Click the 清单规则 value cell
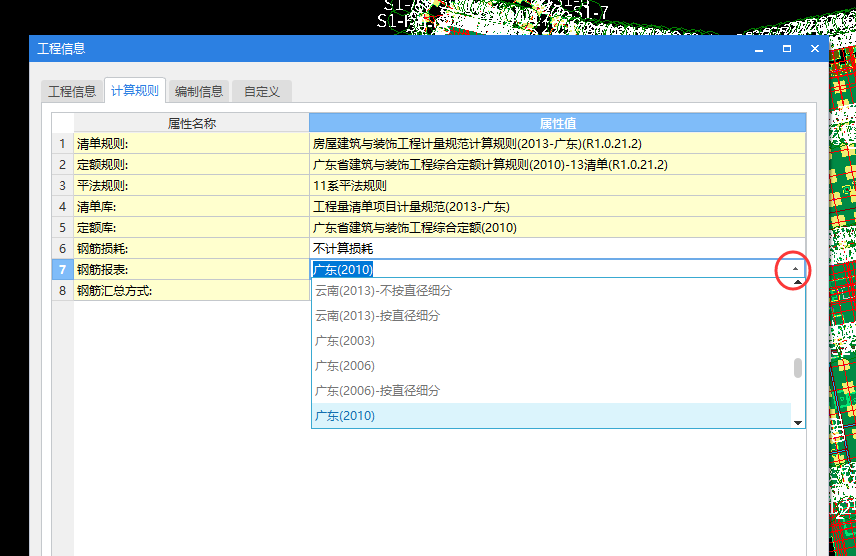 coord(557,144)
